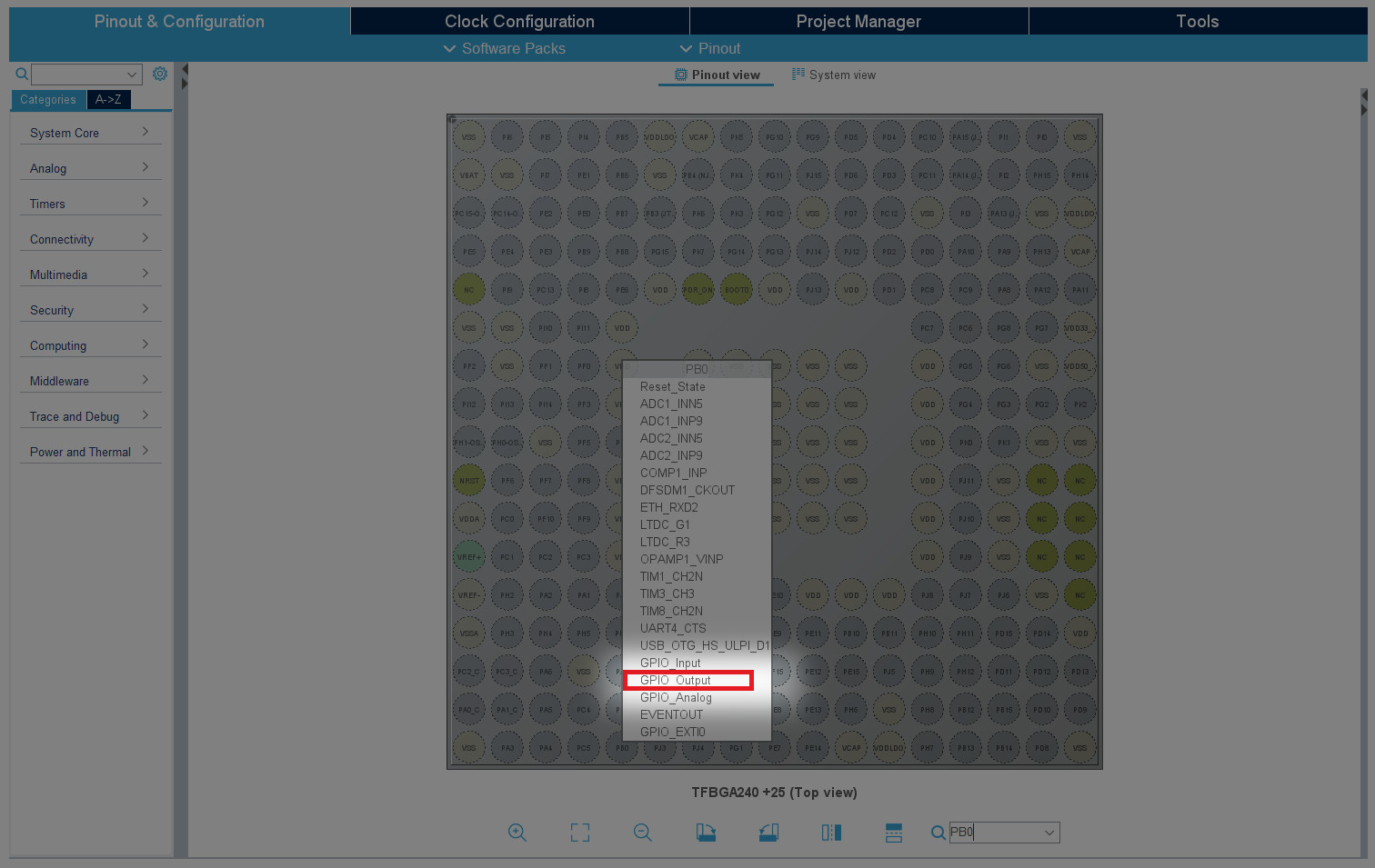Choose UART4_CTS from PB0 menu

pyautogui.click(x=697, y=628)
